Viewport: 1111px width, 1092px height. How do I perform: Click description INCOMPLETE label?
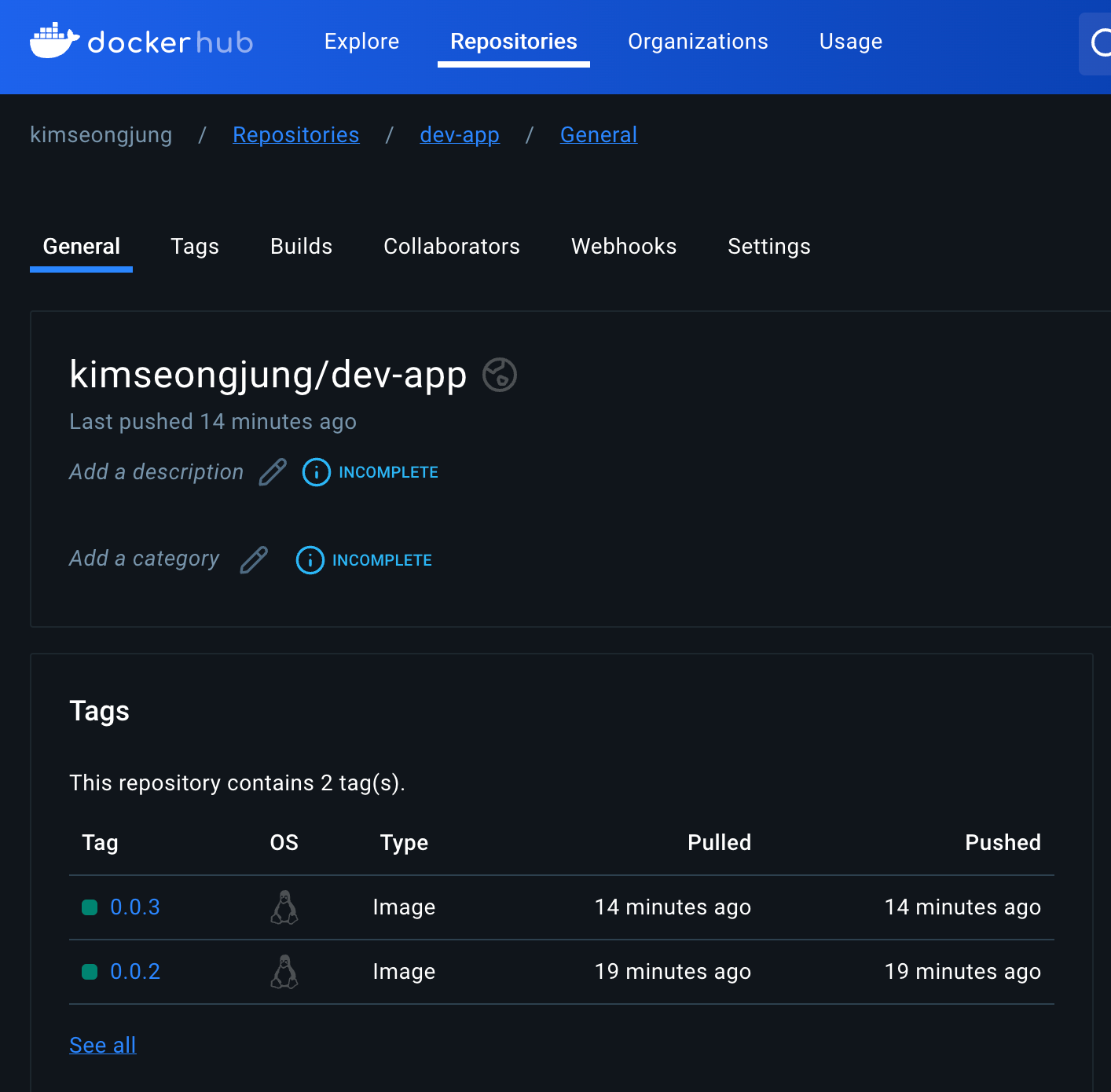389,473
